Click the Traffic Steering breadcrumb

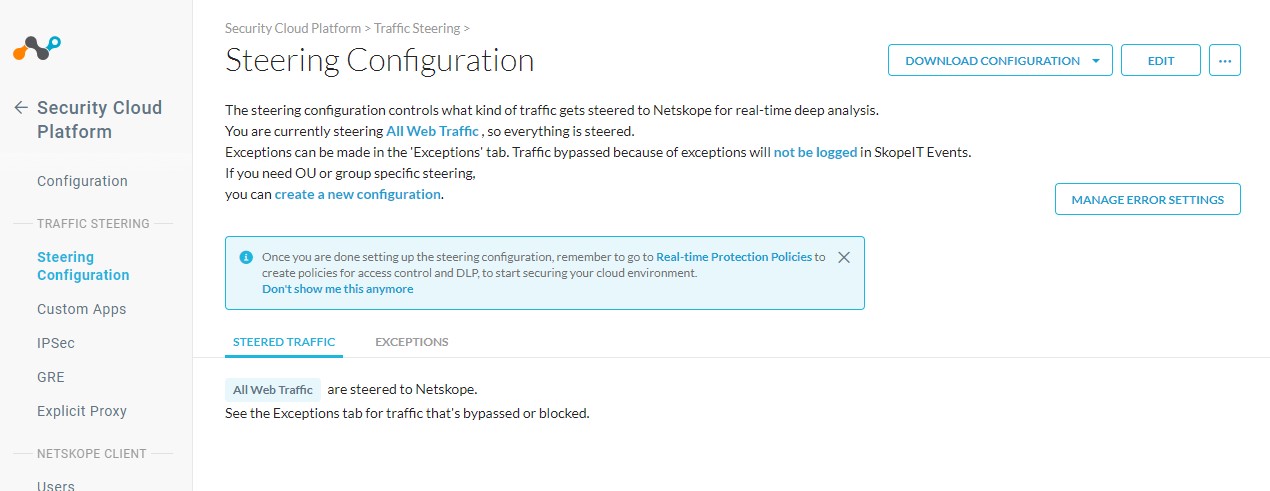417,28
